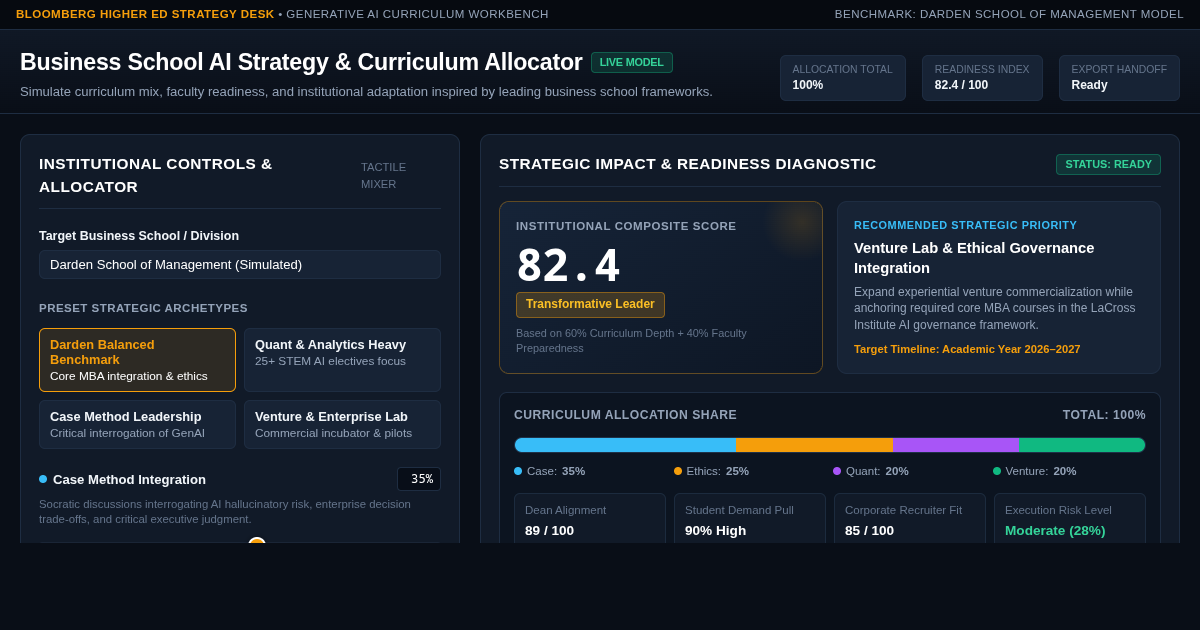Open the Student Demand Pull card
1200x630 pixels.
[x=750, y=518]
